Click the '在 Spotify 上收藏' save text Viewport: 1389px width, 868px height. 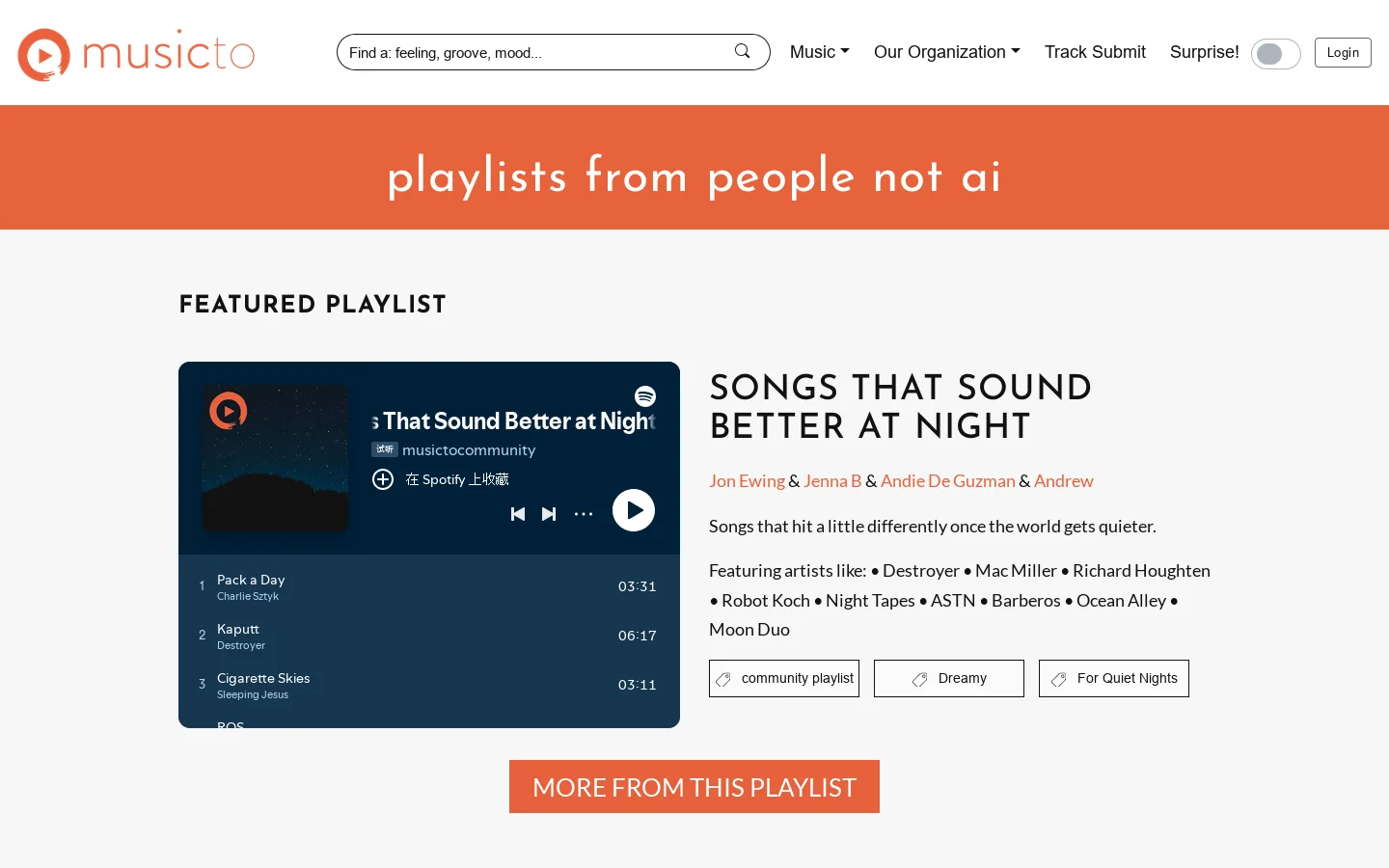tap(457, 479)
